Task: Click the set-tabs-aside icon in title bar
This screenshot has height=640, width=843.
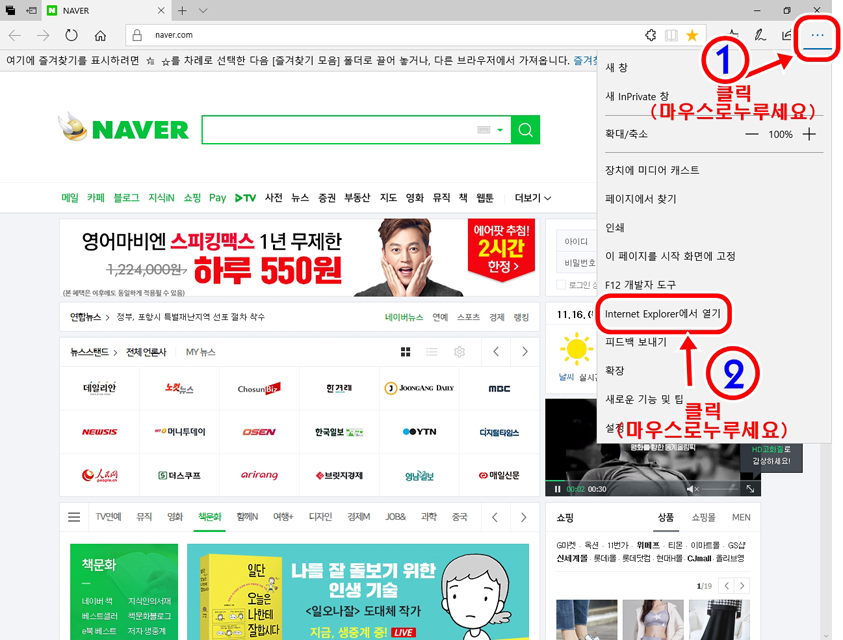Action: coord(32,10)
